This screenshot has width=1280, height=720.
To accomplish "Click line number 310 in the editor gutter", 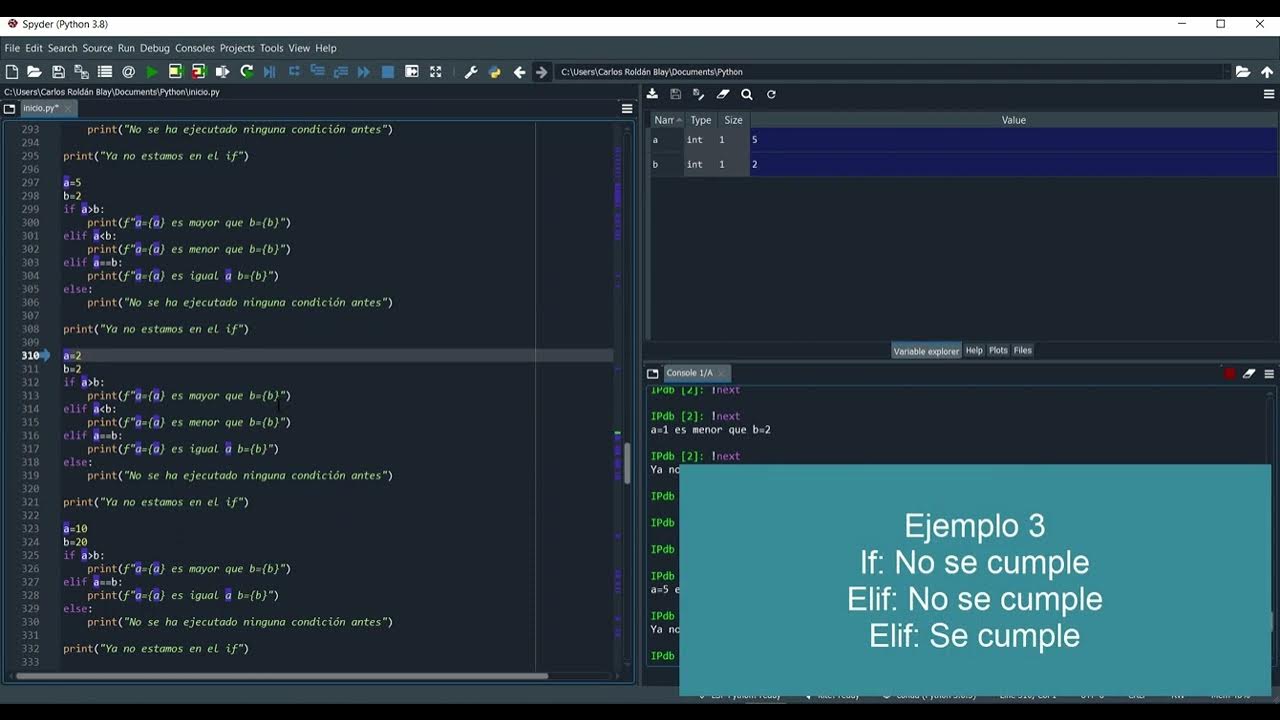I will tap(30, 355).
